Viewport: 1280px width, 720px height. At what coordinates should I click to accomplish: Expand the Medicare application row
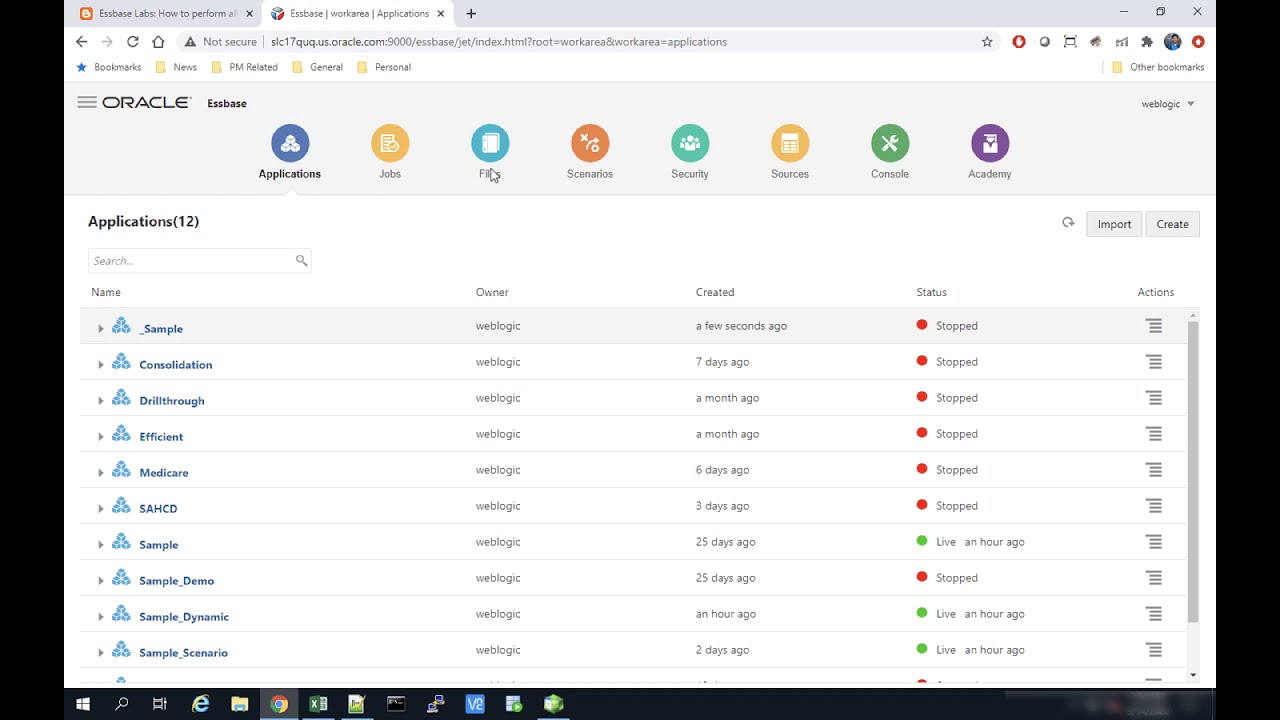[101, 473]
